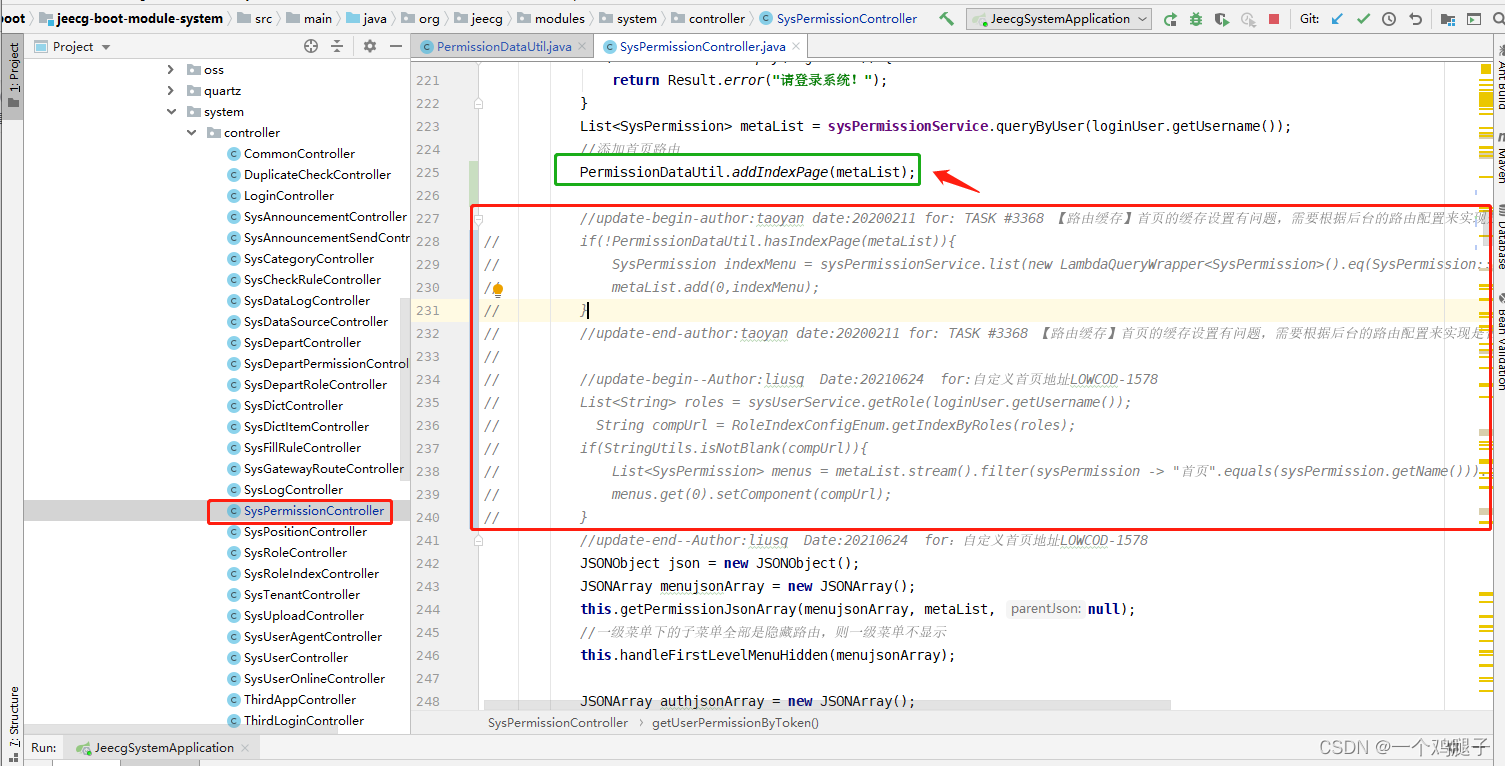Viewport: 1505px width, 766px height.
Task: Toggle the code fold marker at line 222
Action: coord(479,103)
